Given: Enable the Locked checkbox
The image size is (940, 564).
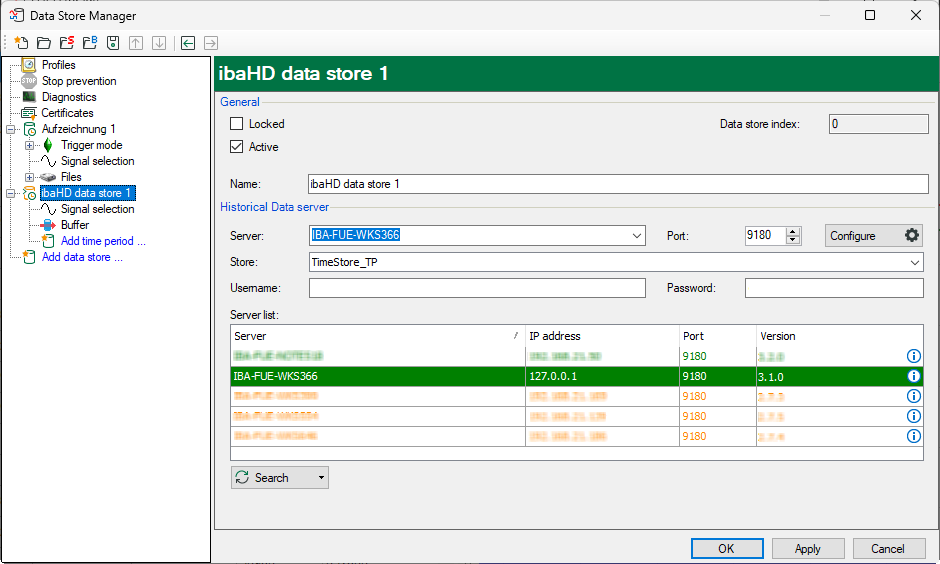Looking at the screenshot, I should 237,124.
